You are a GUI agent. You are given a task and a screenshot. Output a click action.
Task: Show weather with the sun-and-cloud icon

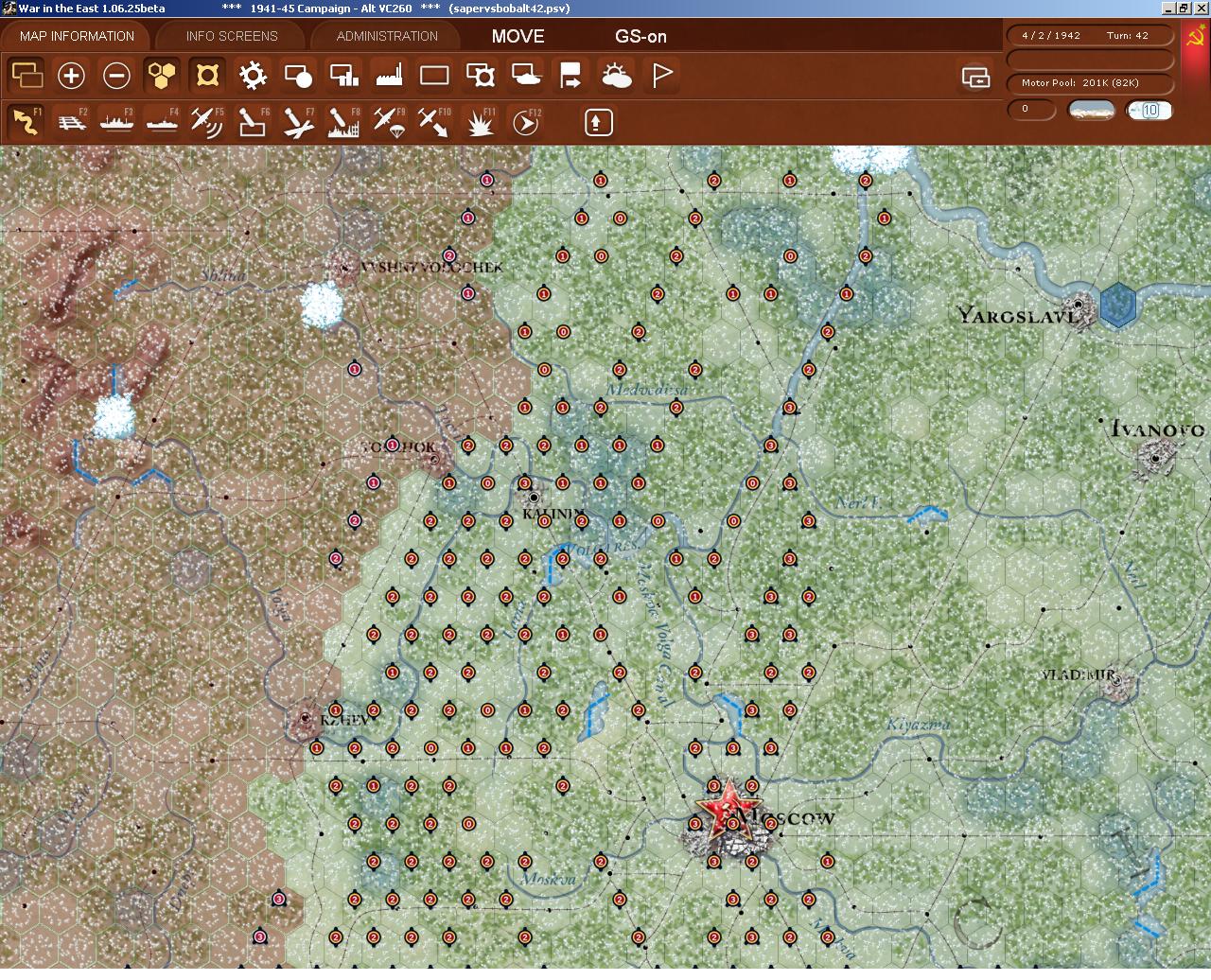click(x=616, y=75)
